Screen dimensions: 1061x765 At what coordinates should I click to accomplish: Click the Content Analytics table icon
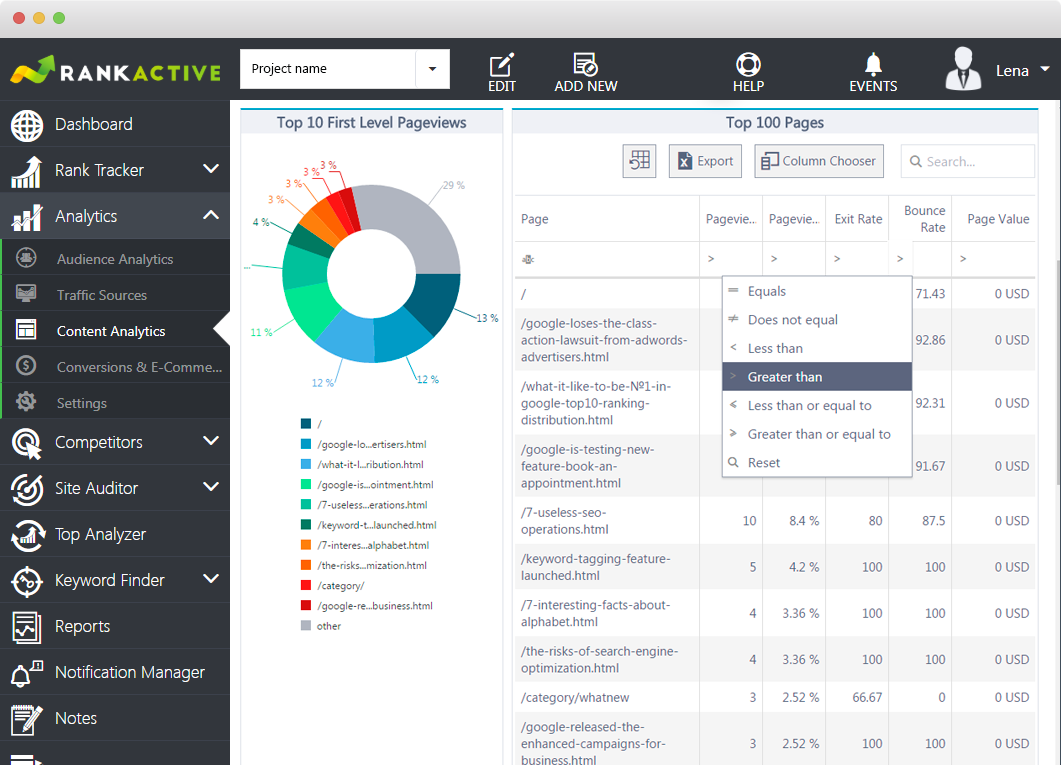(26, 329)
